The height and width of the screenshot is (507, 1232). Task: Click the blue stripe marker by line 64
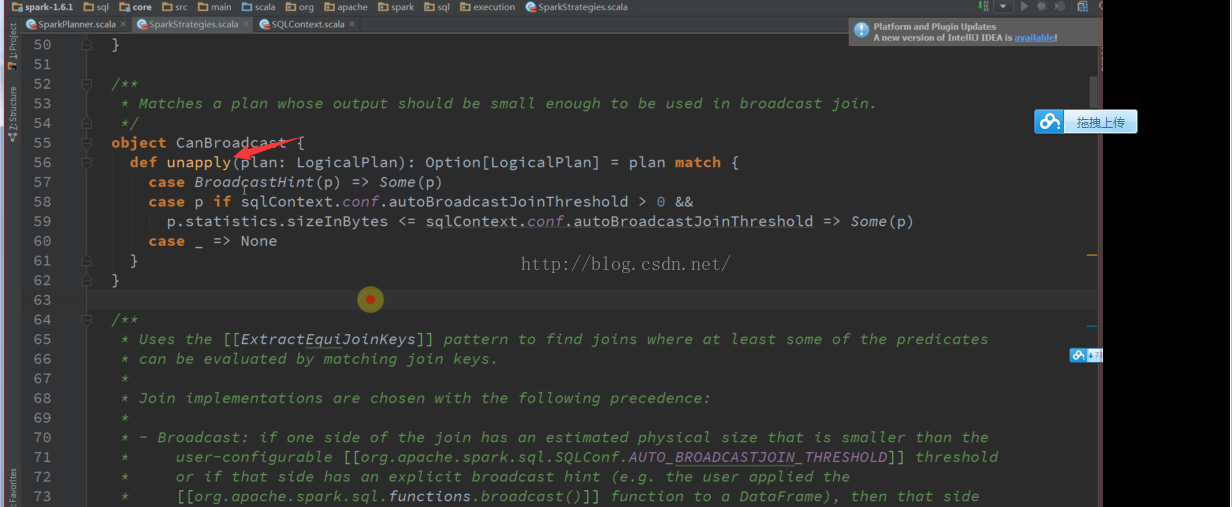[x=1092, y=326]
